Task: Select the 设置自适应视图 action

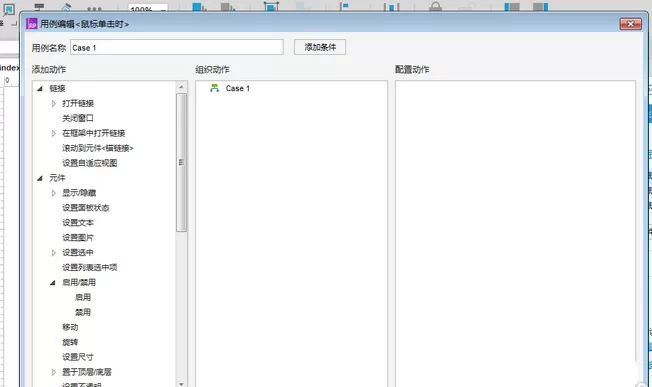Action: [x=89, y=163]
